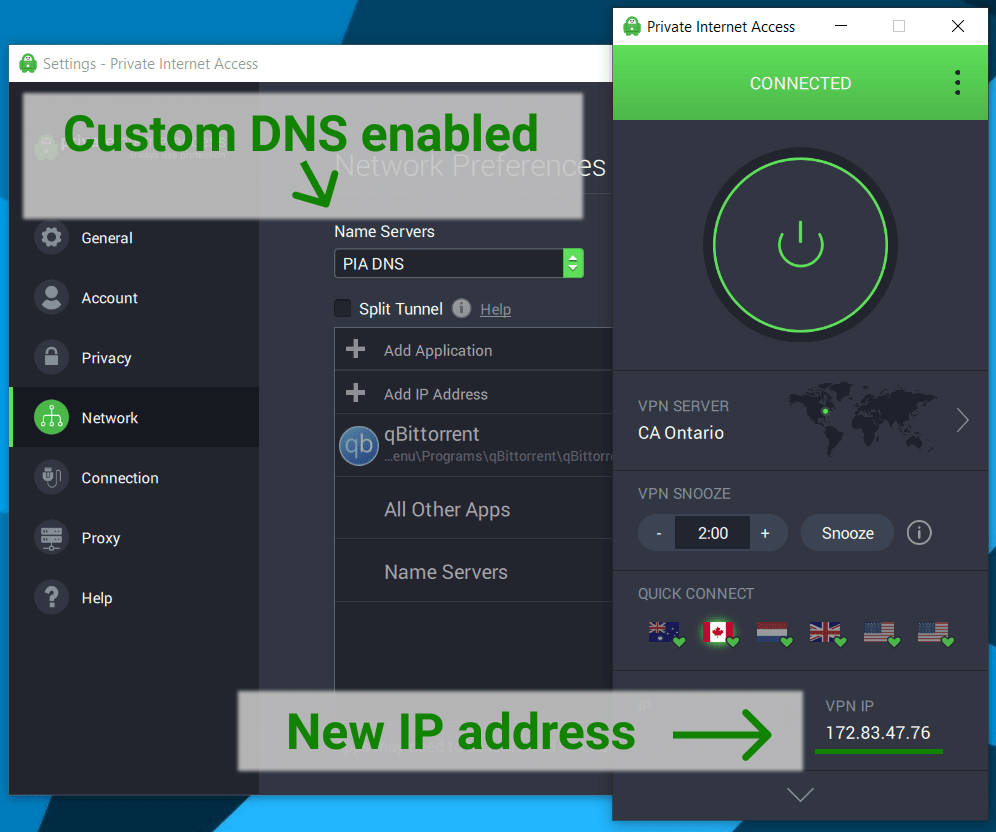Expand the panel with the bottom chevron
The width and height of the screenshot is (996, 832).
[800, 794]
